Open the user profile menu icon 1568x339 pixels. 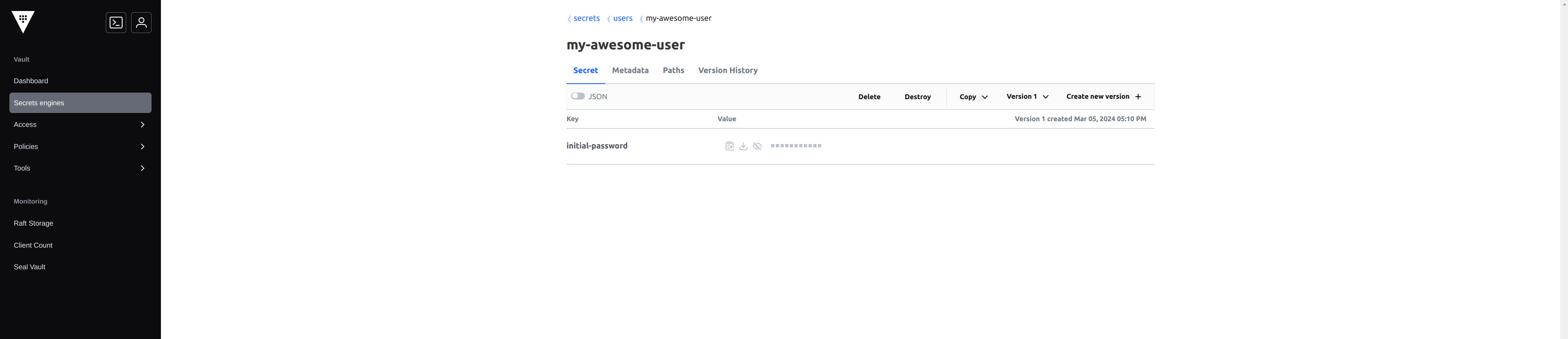point(141,23)
